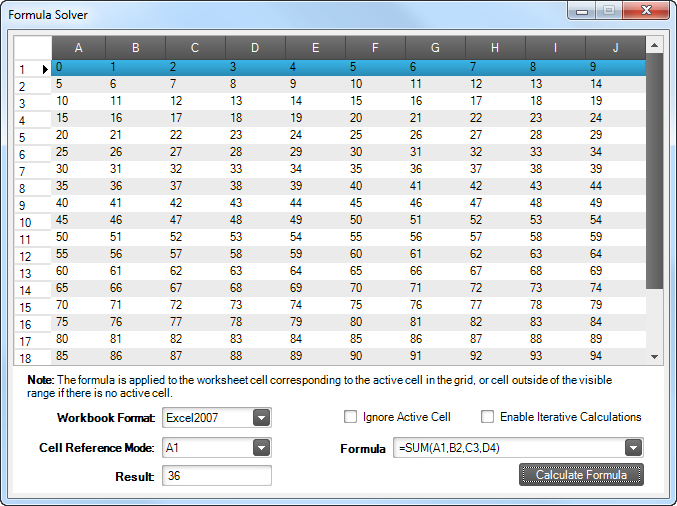Select column header I
Viewport: 677px width, 506px height.
click(555, 47)
